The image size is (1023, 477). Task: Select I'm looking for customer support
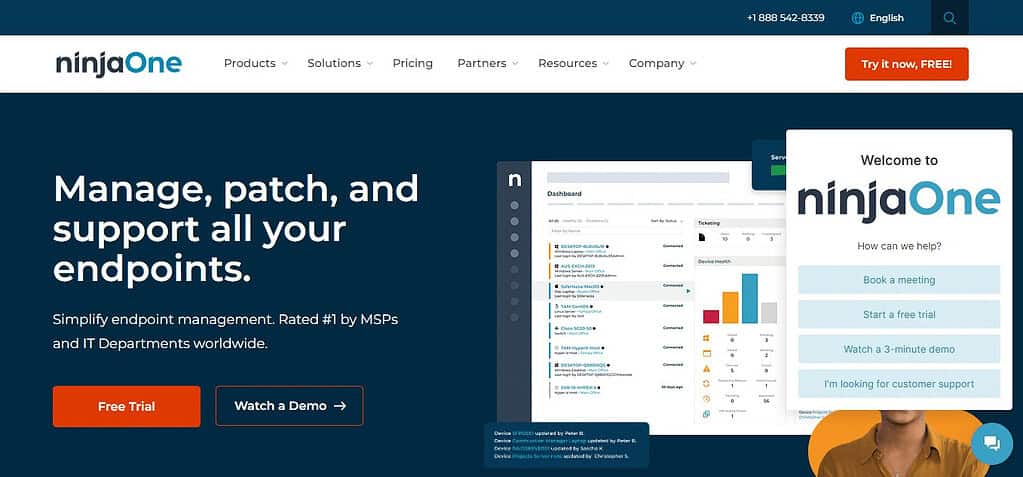tap(898, 384)
